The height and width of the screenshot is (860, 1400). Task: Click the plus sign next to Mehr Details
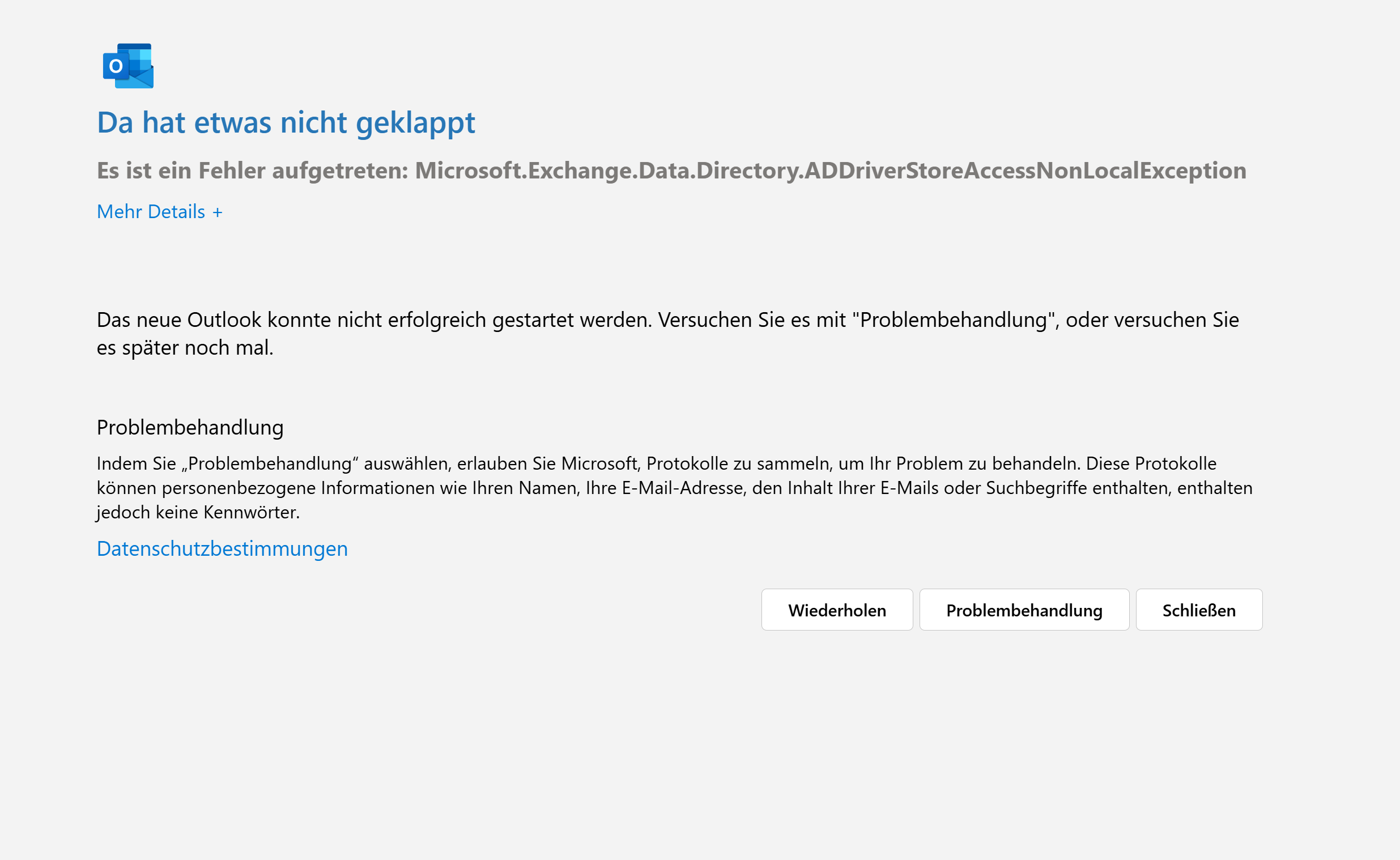217,211
